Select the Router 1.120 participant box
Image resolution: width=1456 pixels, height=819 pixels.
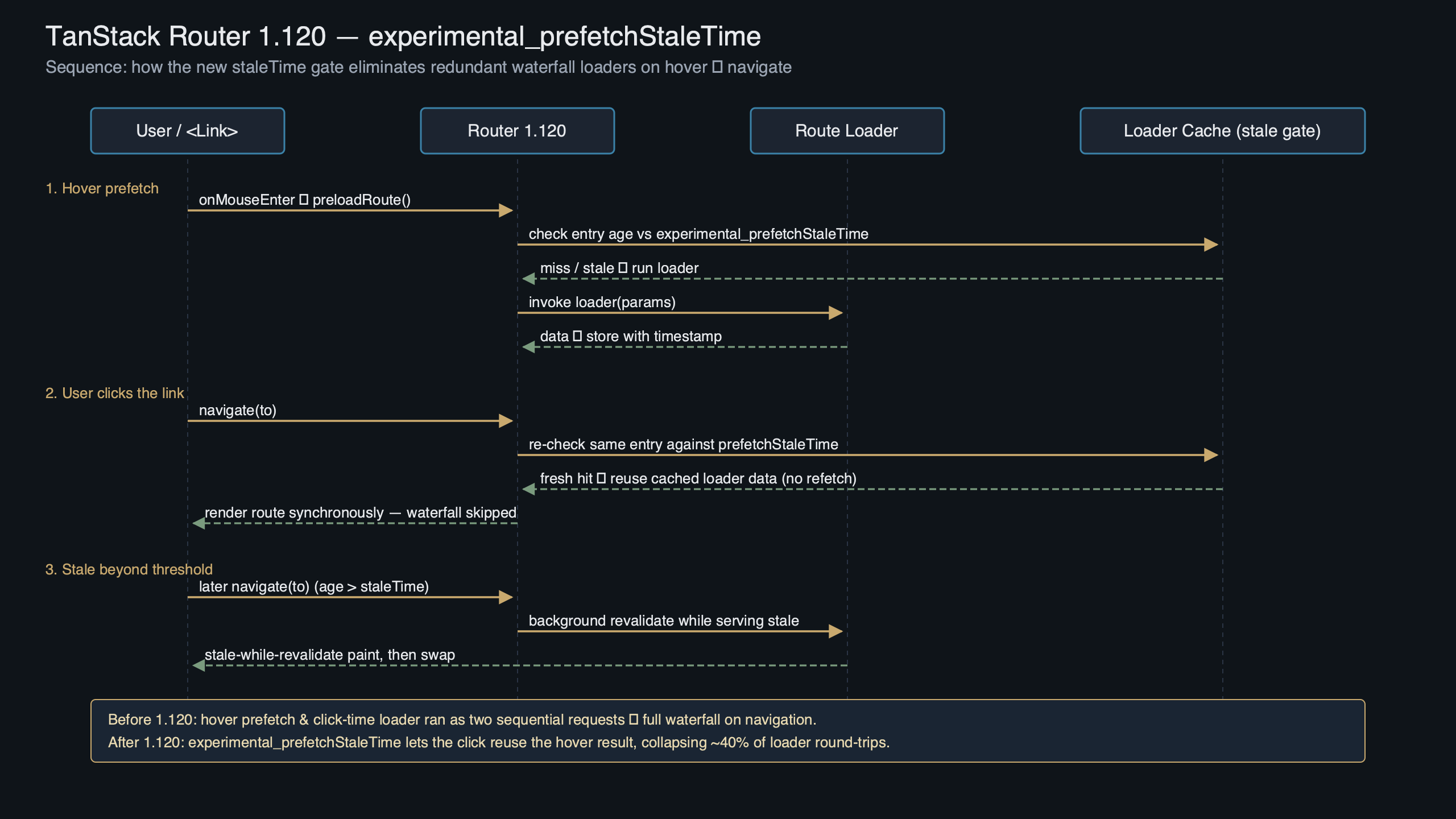(516, 130)
